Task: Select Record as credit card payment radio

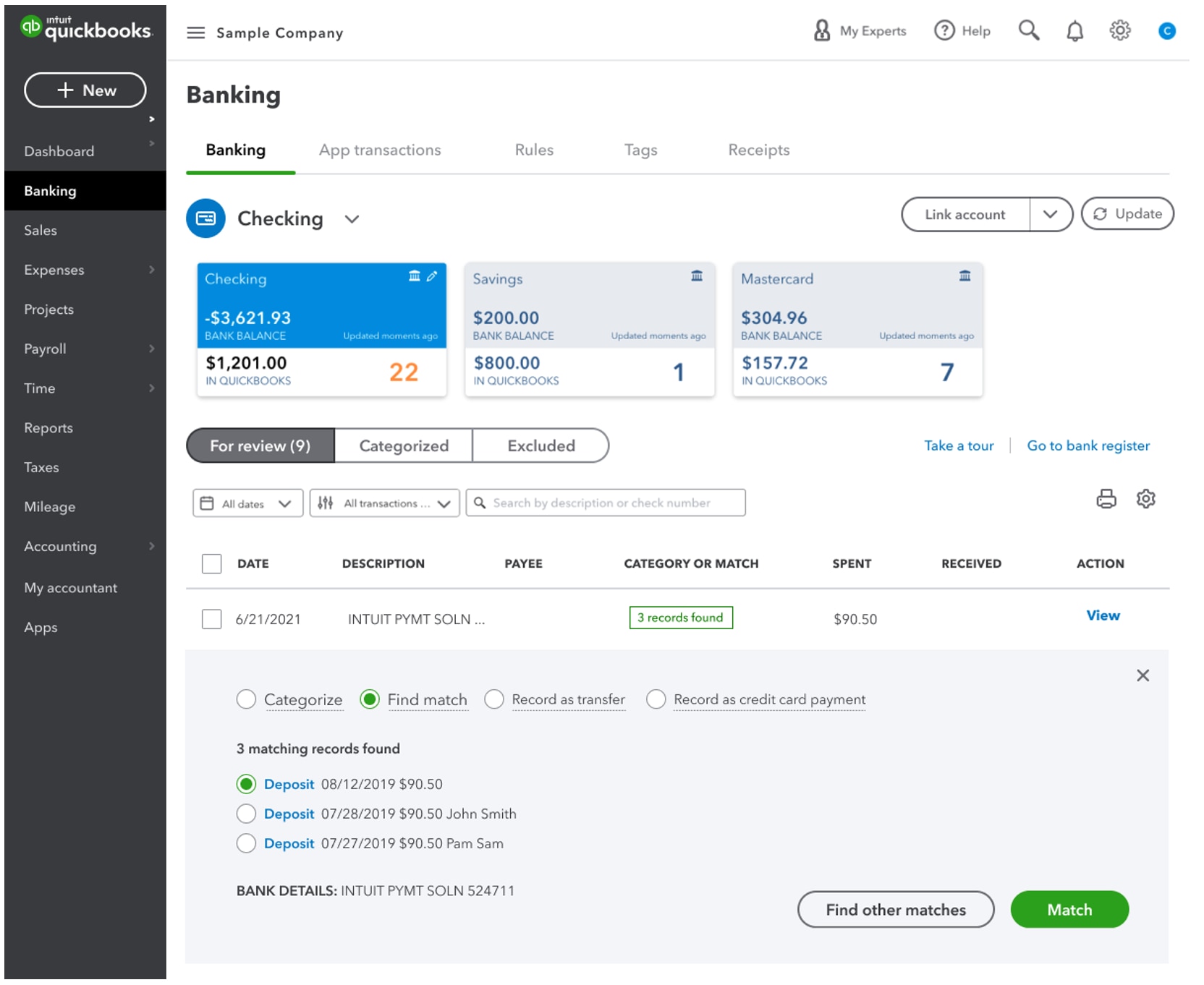Action: pyautogui.click(x=656, y=699)
